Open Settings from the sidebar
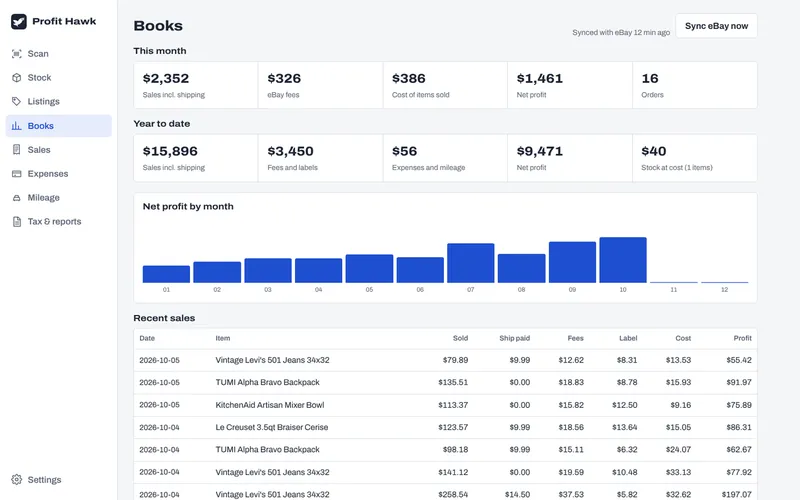This screenshot has height=500, width=800. pos(59,480)
